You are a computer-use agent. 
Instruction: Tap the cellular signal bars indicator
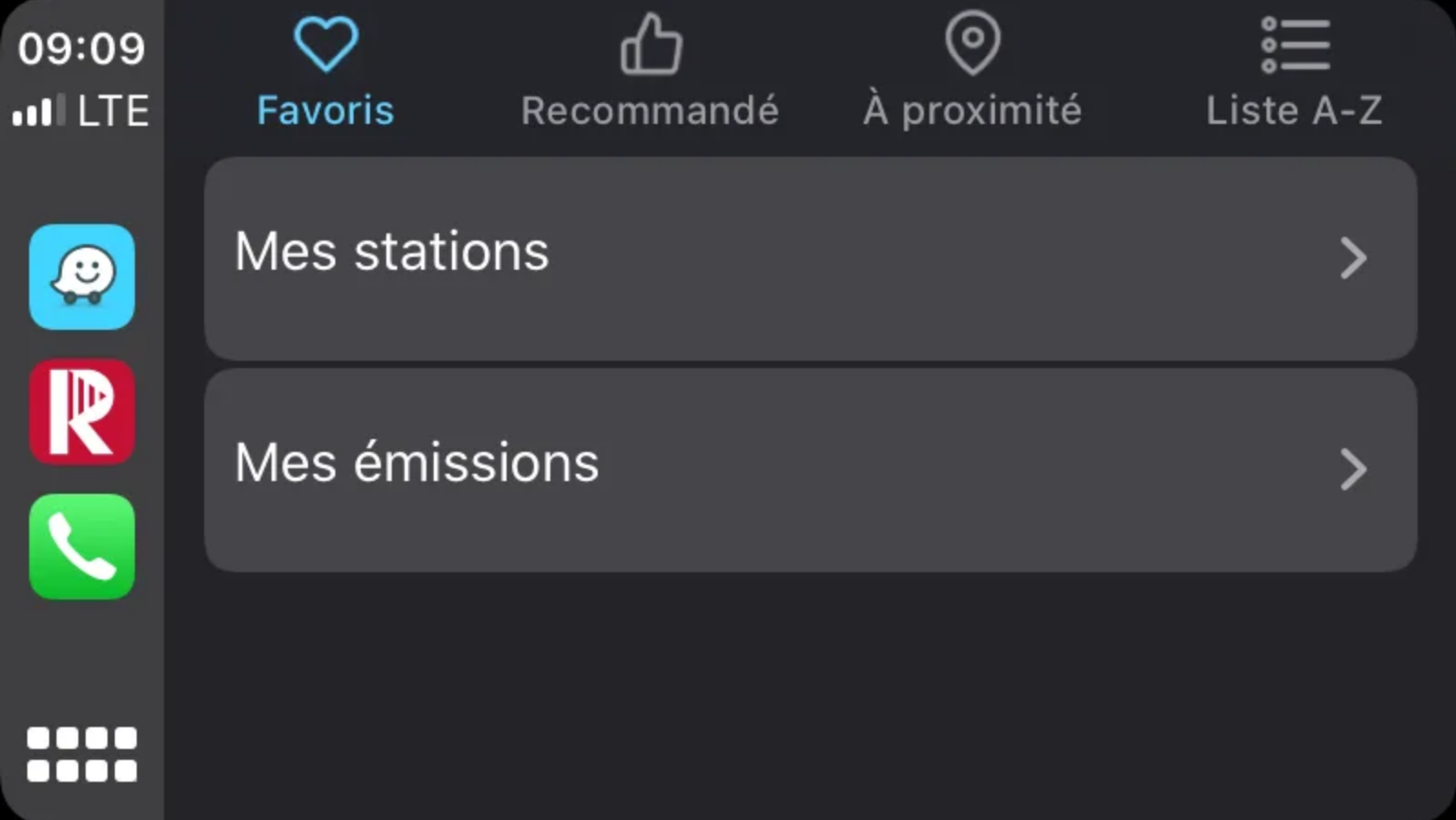coord(38,110)
